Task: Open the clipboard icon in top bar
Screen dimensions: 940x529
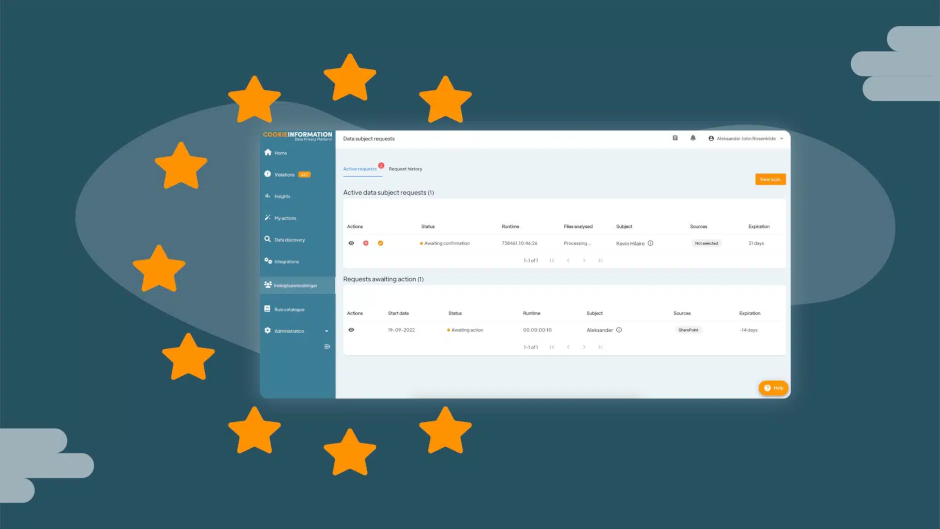Action: pos(675,139)
